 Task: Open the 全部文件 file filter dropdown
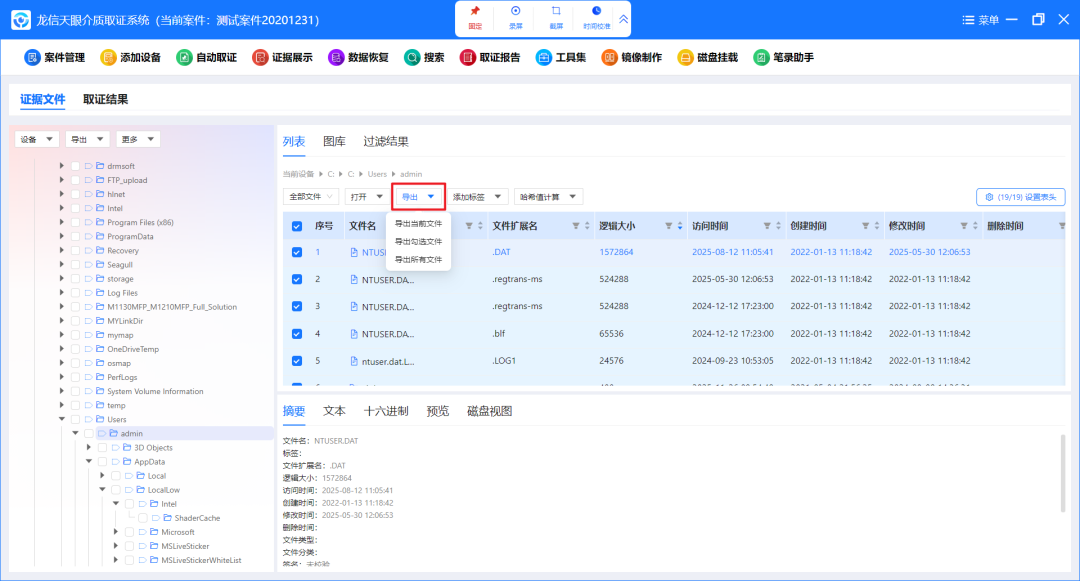tap(311, 196)
